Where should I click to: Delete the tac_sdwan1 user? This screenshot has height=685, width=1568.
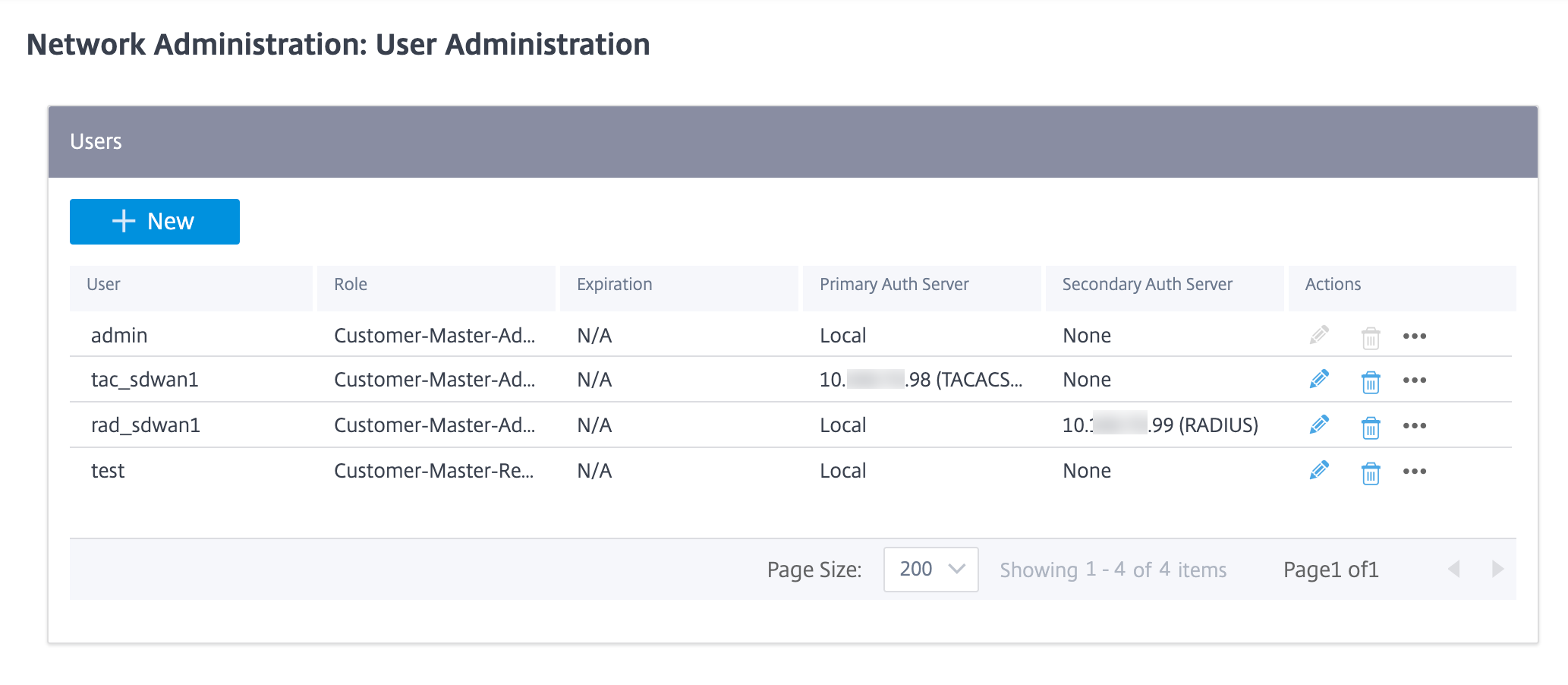[x=1371, y=381]
